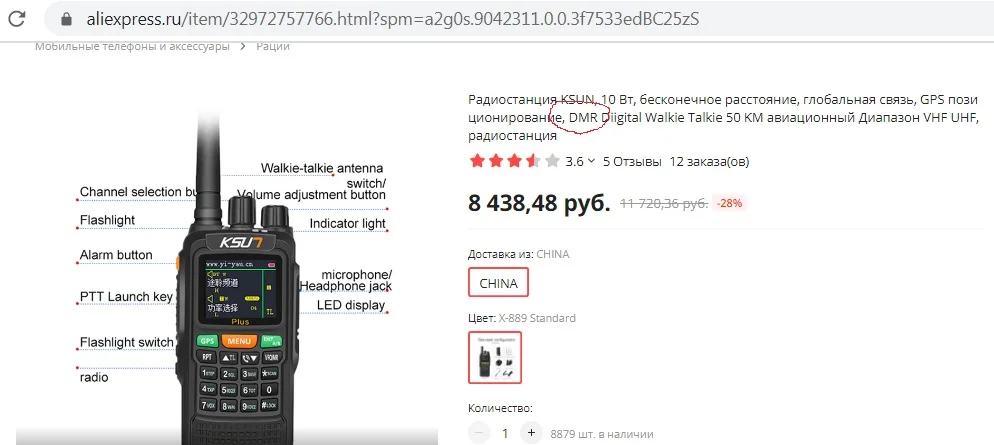
Task: Click the padlock site security icon
Action: coord(67,19)
